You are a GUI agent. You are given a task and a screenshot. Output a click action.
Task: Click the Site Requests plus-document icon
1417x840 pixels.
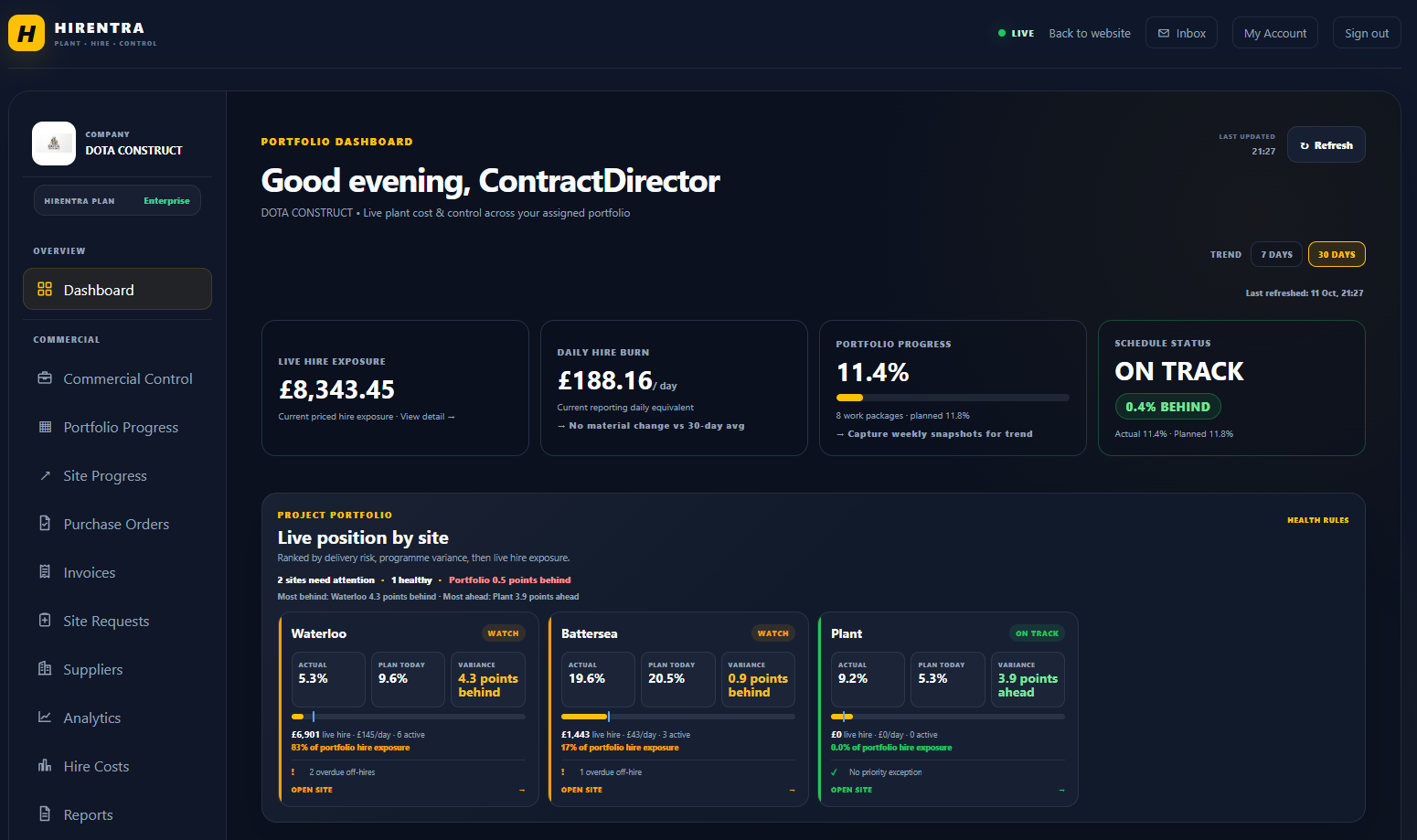(x=45, y=621)
